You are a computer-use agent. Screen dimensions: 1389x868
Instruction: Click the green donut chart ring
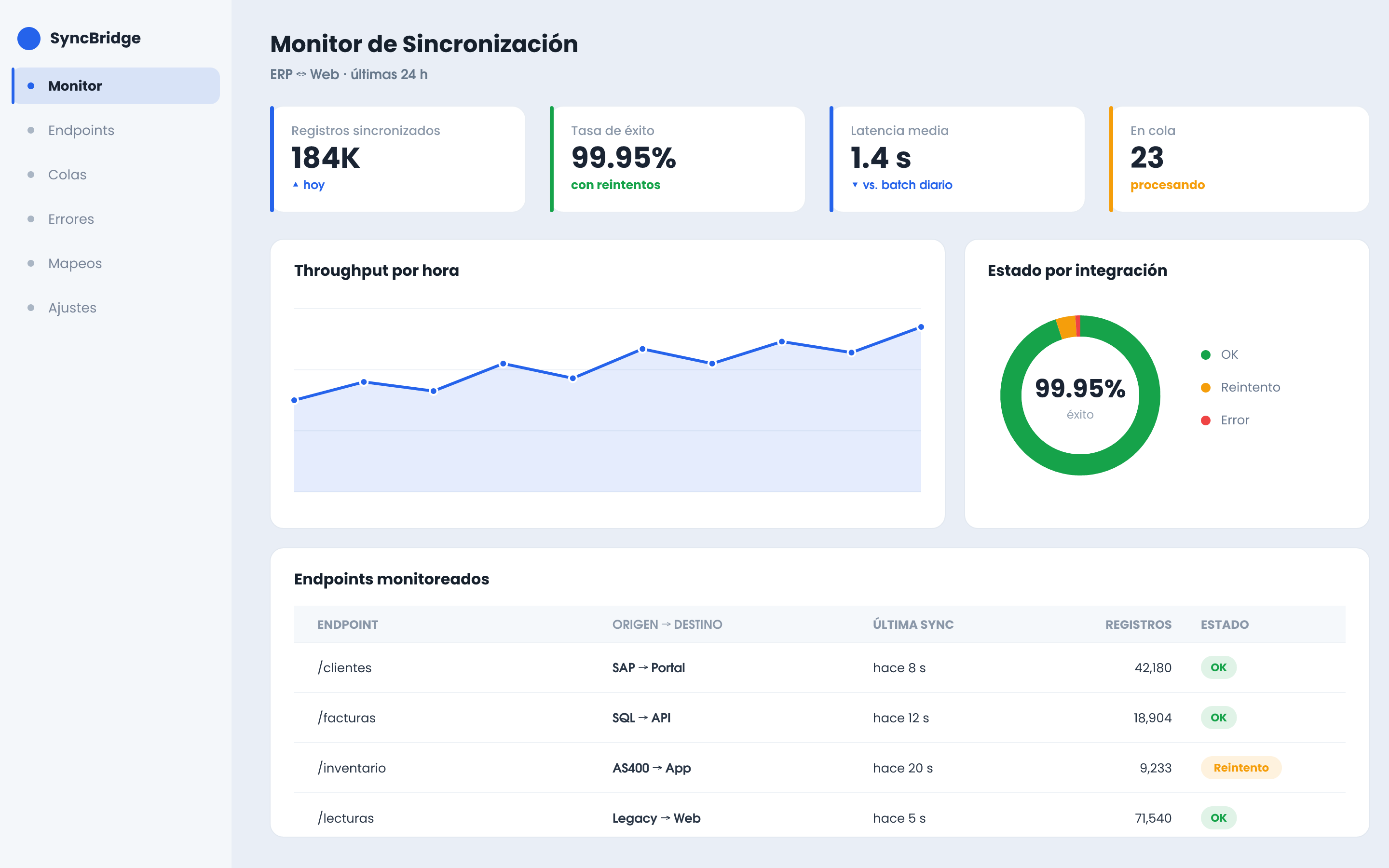coord(1080,464)
